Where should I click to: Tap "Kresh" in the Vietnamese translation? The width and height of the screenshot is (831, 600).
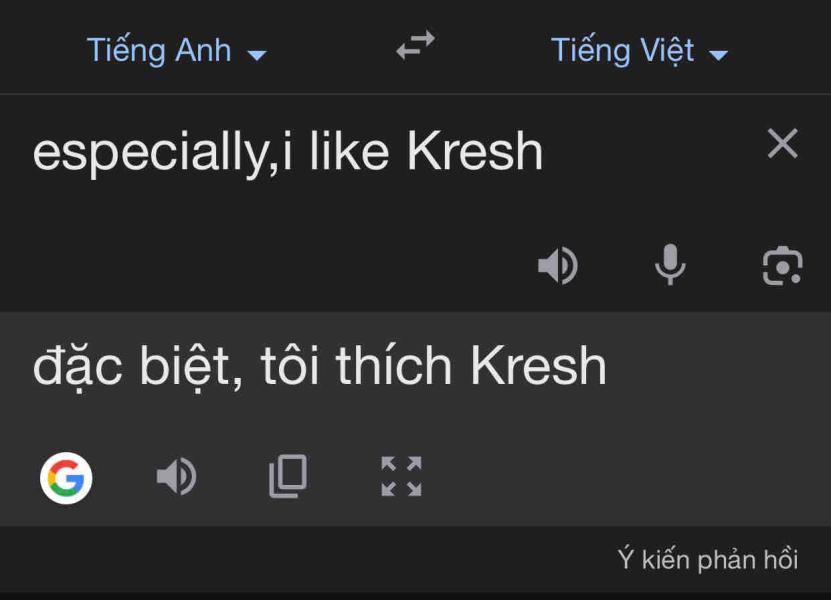coord(538,366)
